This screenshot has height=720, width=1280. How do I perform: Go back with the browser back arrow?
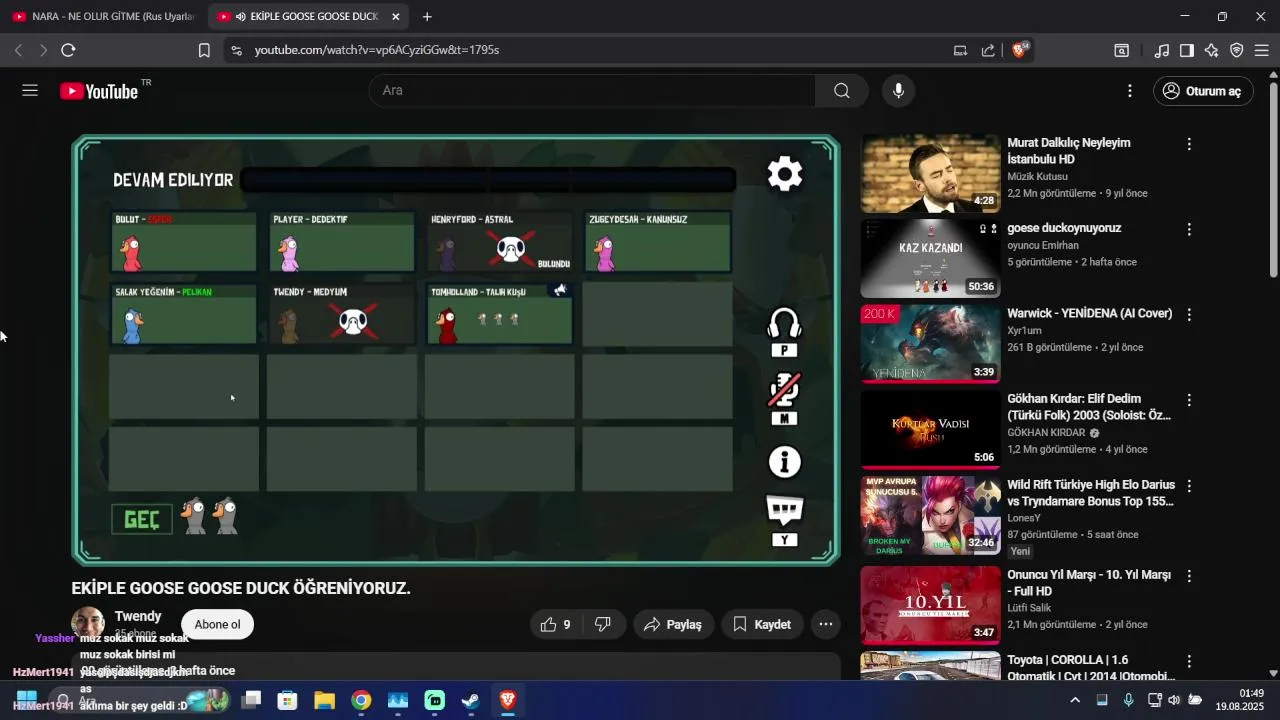18,50
